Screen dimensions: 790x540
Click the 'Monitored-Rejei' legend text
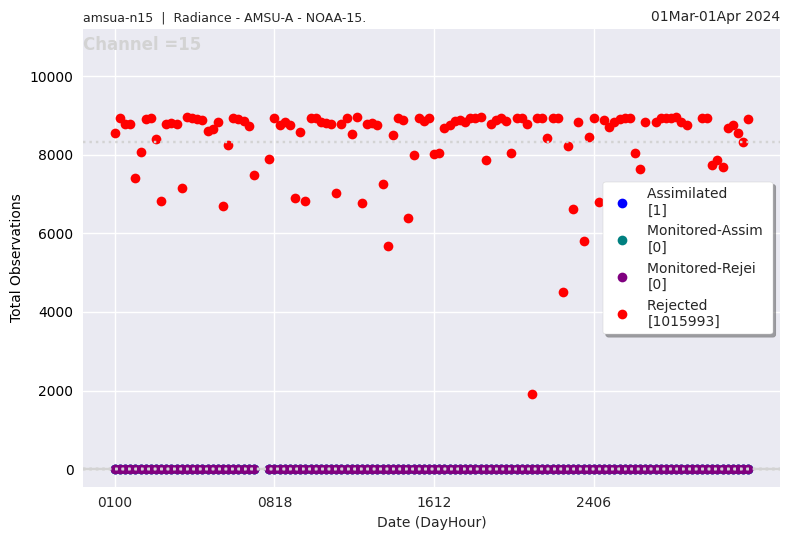tap(701, 267)
